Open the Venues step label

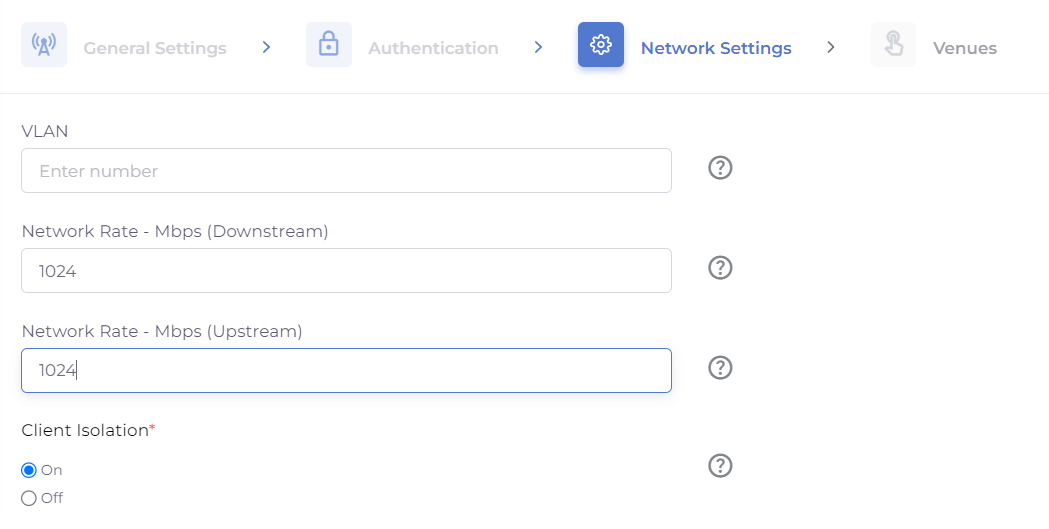964,48
